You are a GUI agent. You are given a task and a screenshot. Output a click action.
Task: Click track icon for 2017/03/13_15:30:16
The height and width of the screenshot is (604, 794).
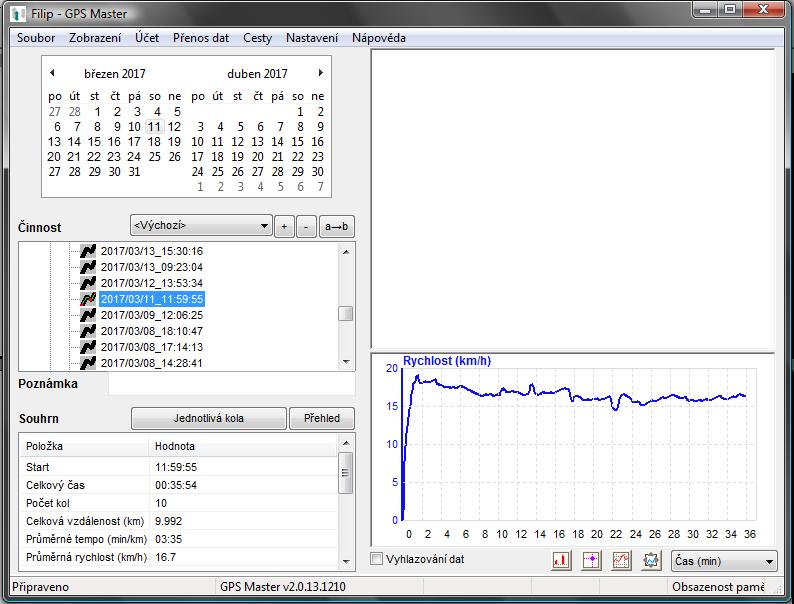point(88,251)
